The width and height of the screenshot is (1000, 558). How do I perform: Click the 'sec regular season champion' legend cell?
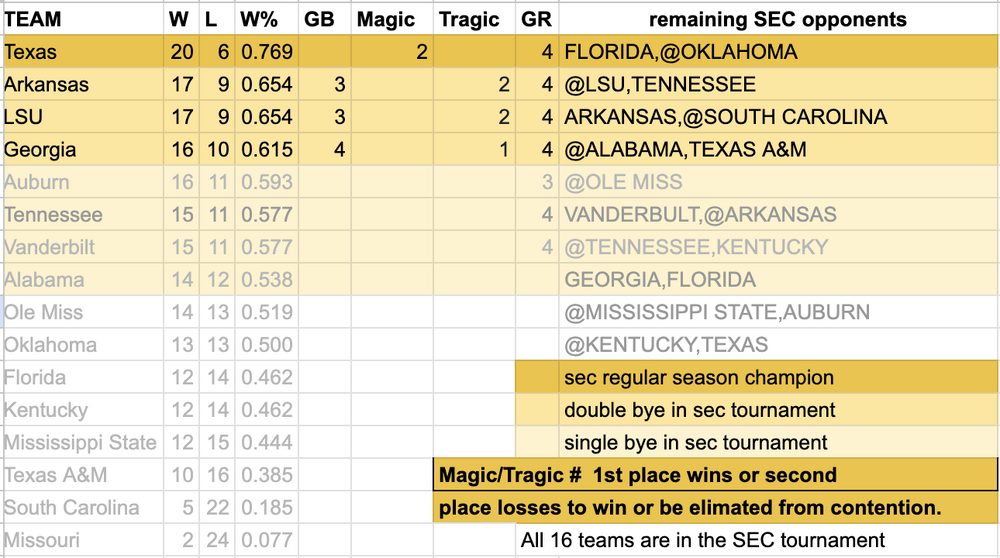(x=698, y=378)
